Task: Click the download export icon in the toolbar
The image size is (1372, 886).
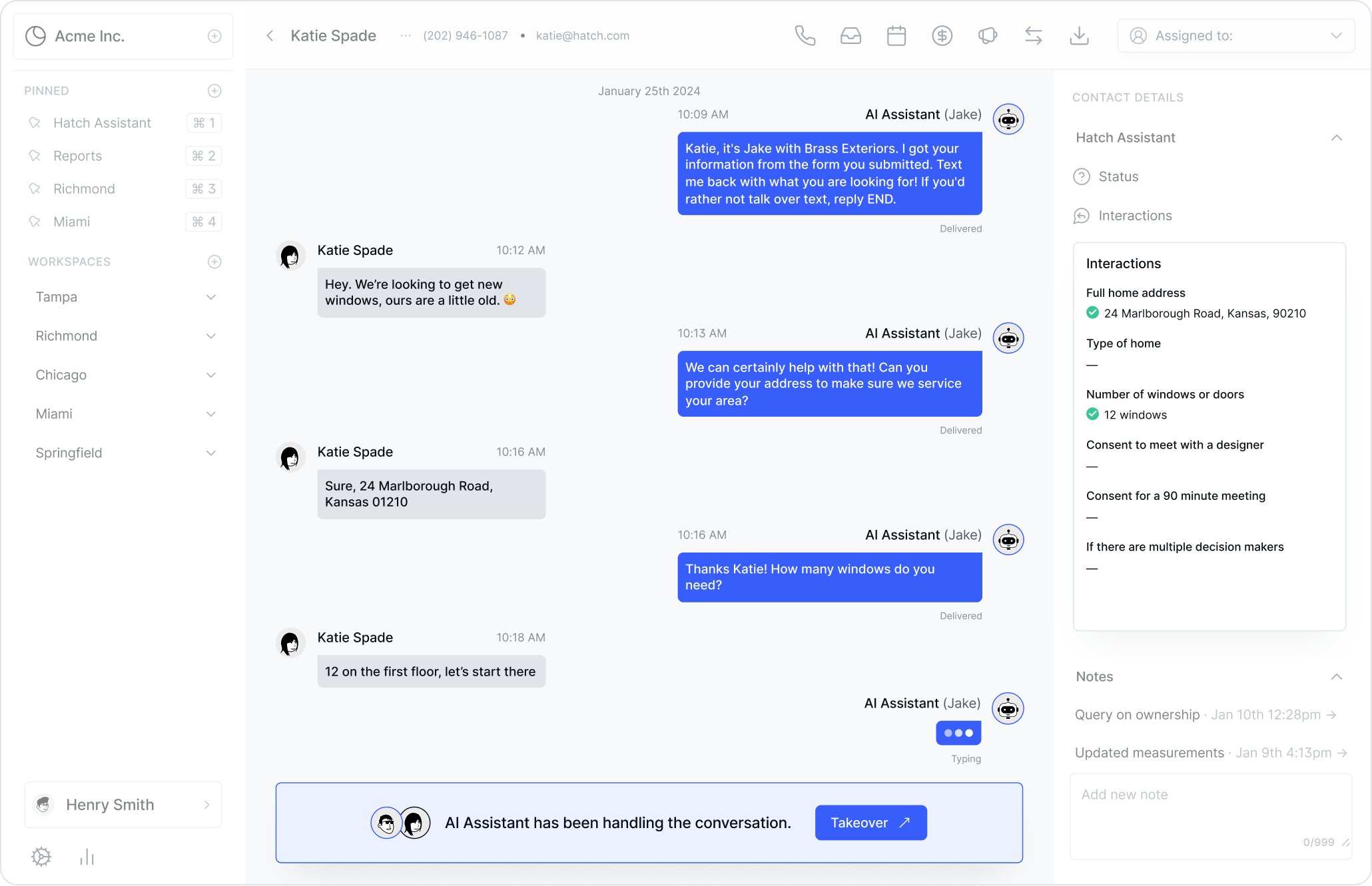Action: pyautogui.click(x=1079, y=35)
